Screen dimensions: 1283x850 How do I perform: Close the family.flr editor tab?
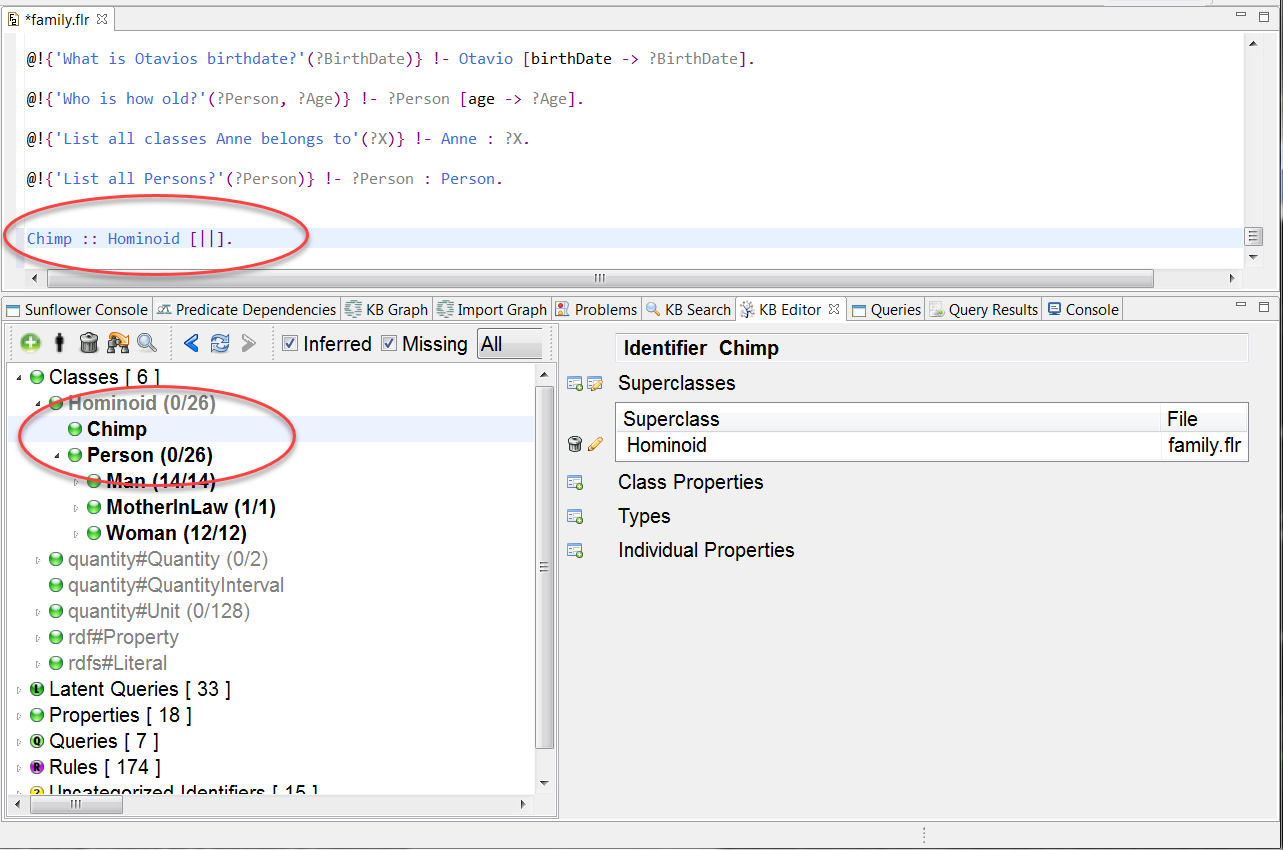pyautogui.click(x=103, y=18)
